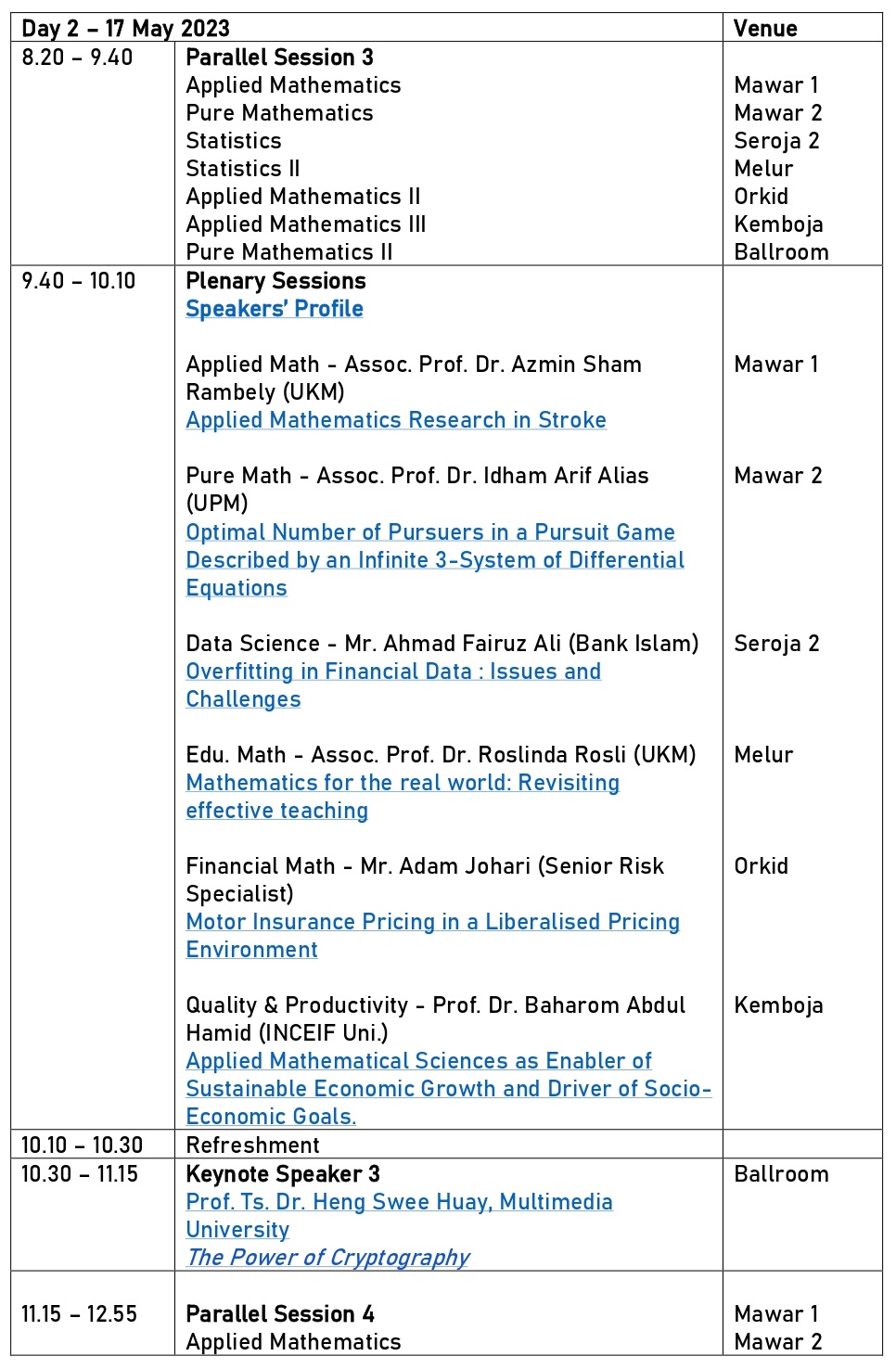Click the 'Keynote Speaker 3' heading
The width and height of the screenshot is (896, 1369).
(x=283, y=1174)
